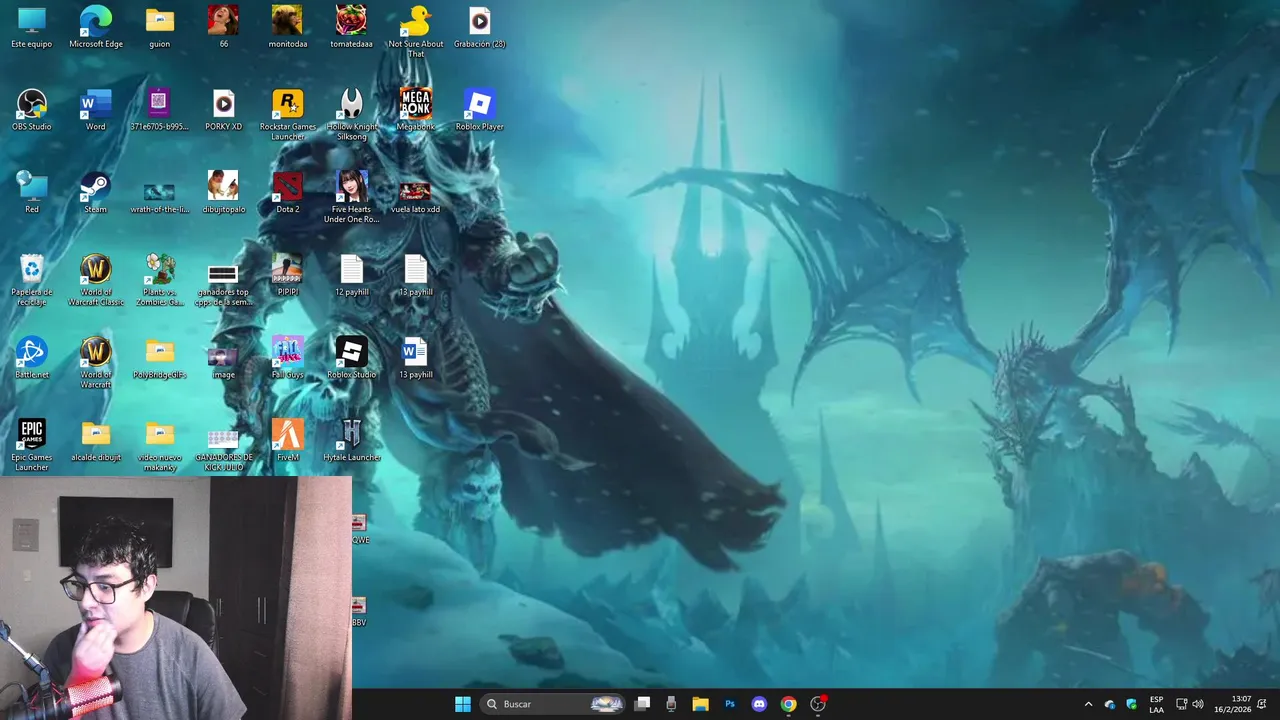1280x720 pixels.
Task: Select the 13 payhill Word document
Action: tap(415, 358)
